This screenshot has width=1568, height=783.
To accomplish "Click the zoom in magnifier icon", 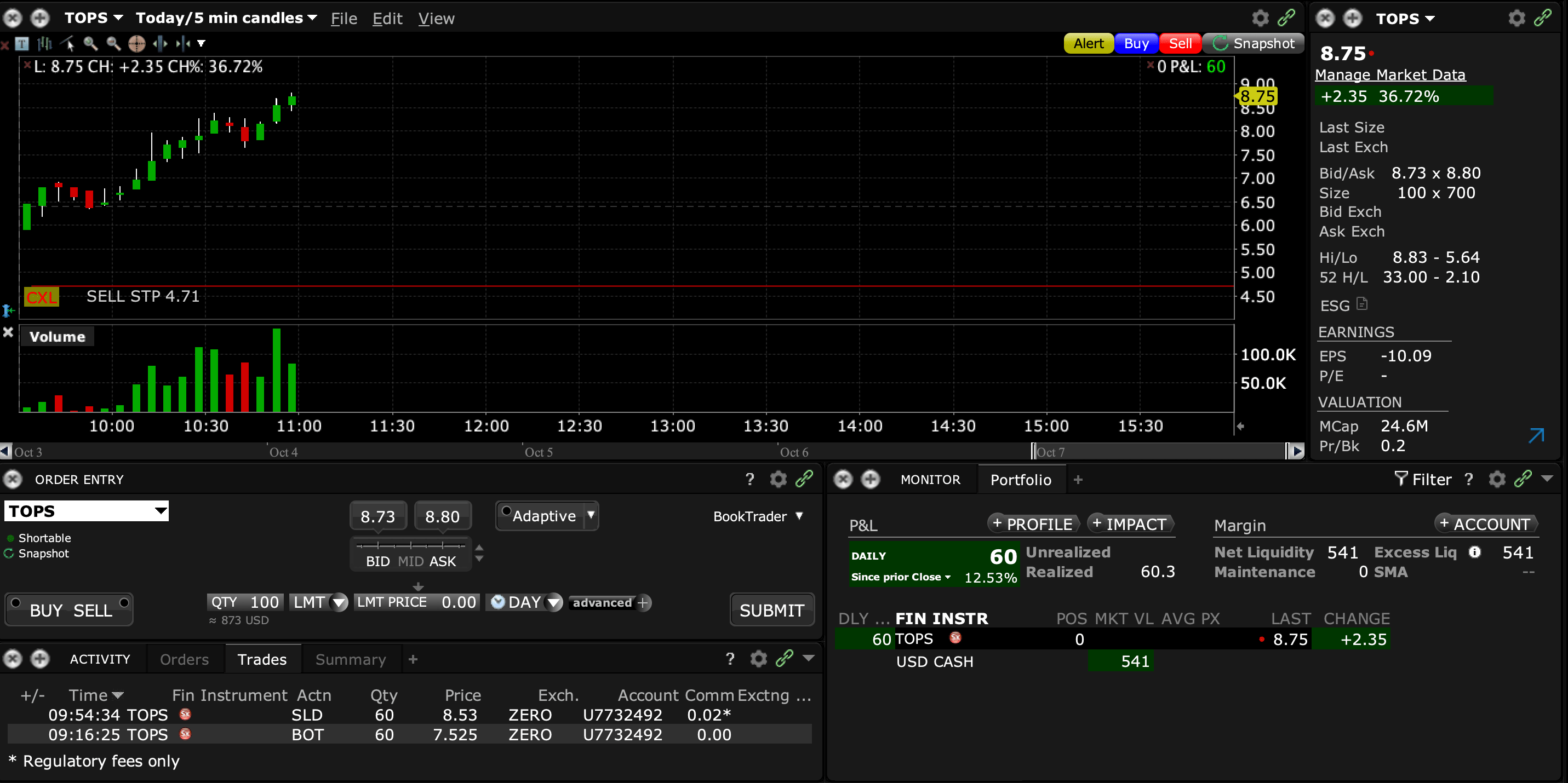I will point(91,43).
